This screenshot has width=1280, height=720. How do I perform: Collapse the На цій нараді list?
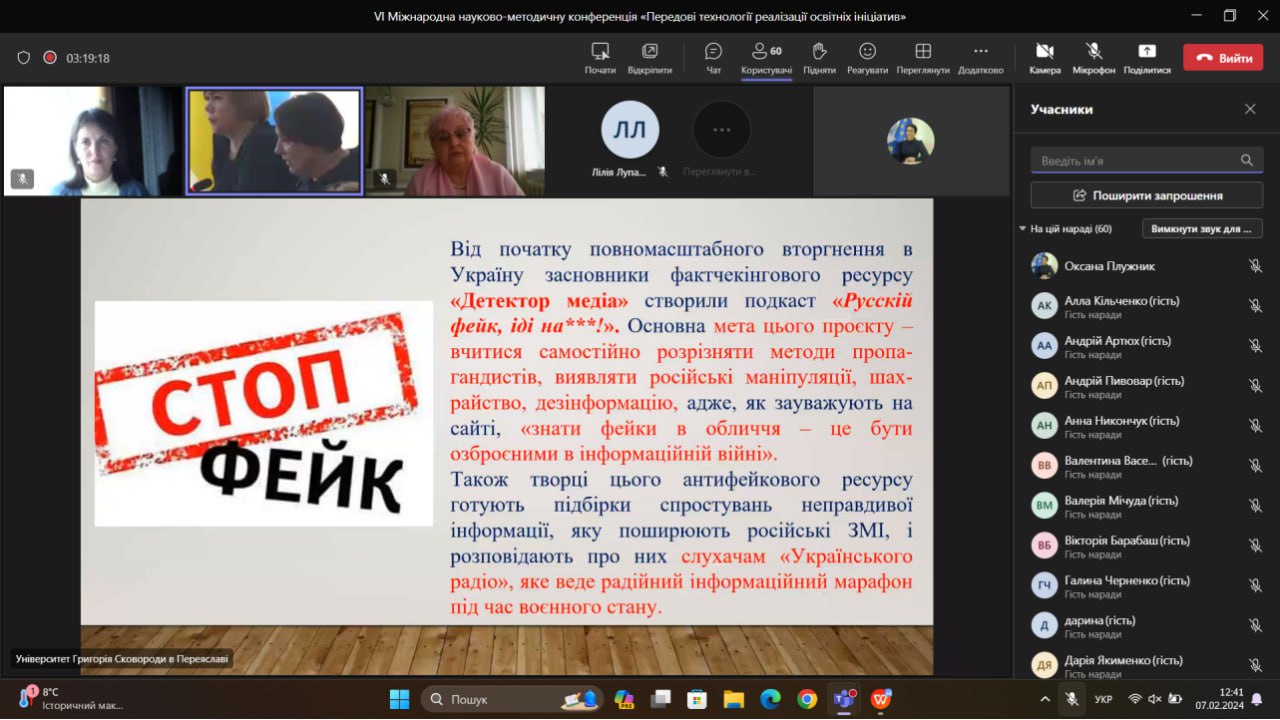point(1022,229)
